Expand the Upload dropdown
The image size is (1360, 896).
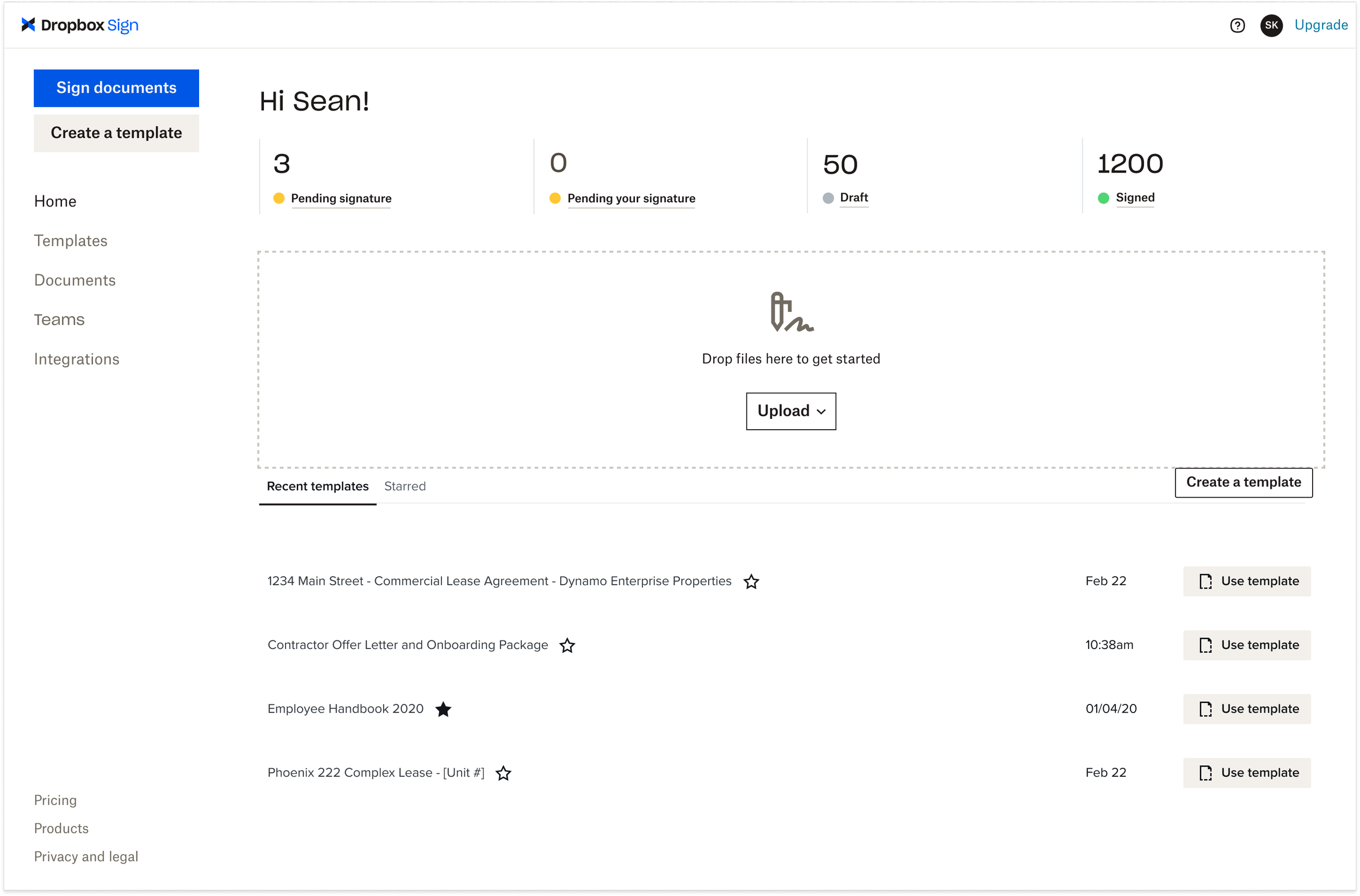point(791,411)
